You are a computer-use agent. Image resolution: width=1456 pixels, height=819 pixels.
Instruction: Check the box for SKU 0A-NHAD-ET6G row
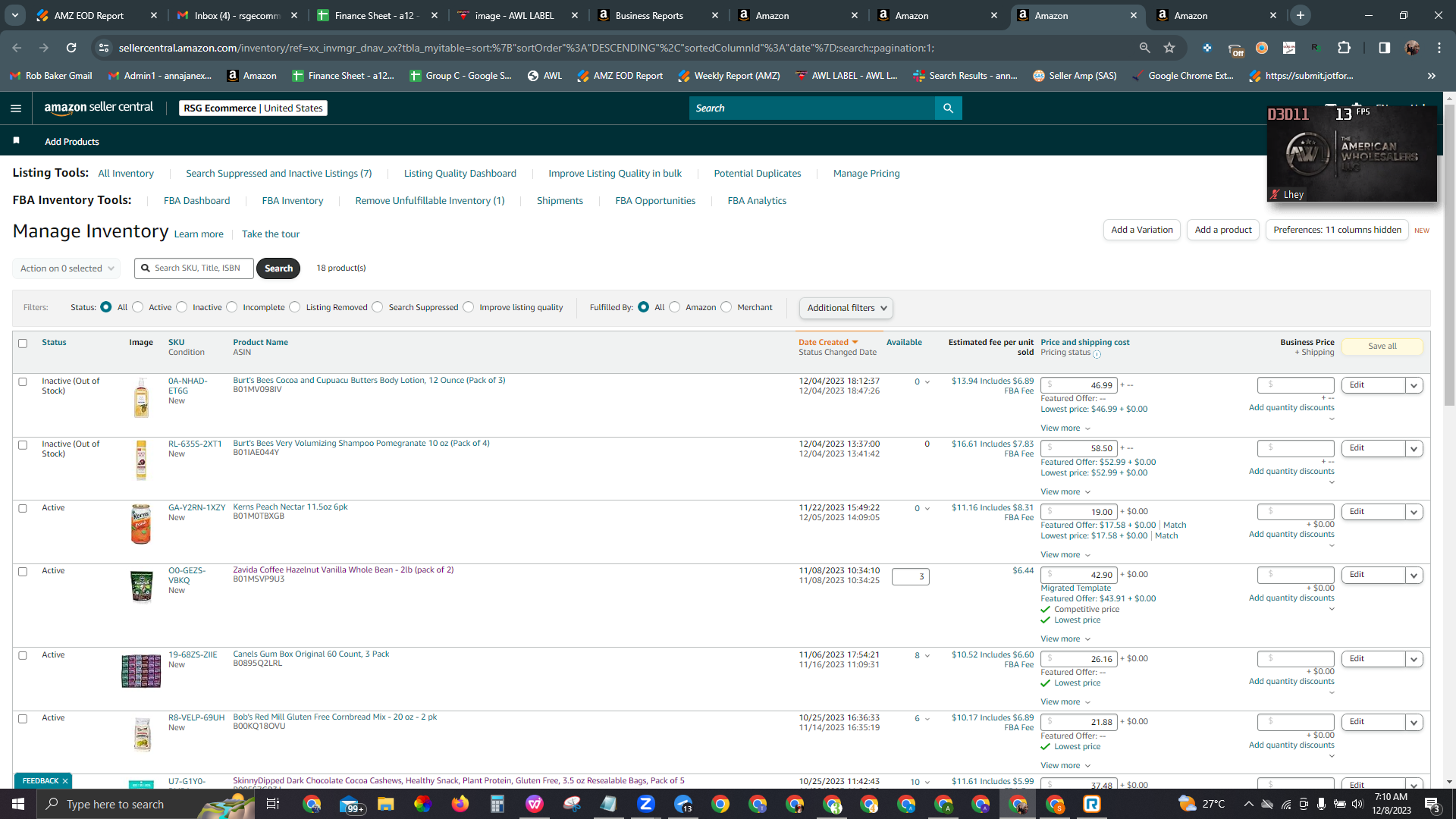(23, 382)
